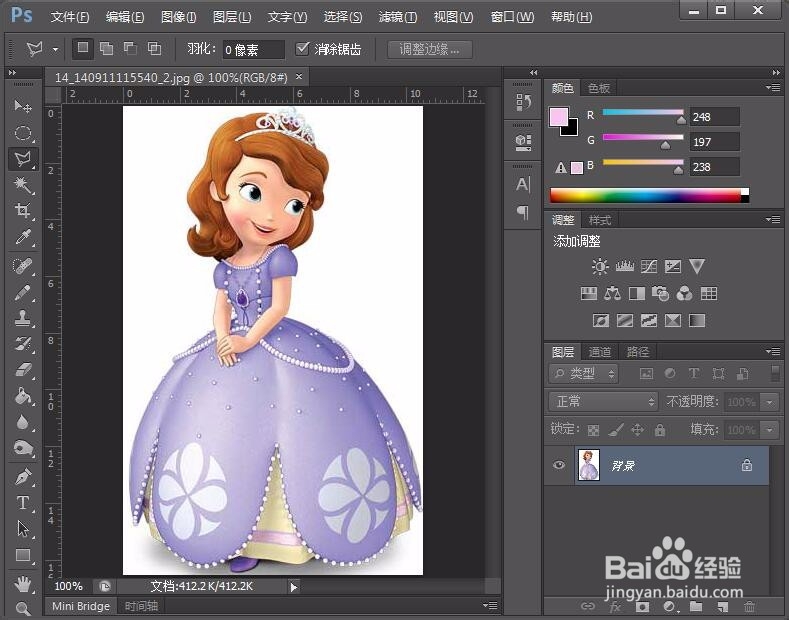789x620 pixels.
Task: Select the Hand tool
Action: pos(23,584)
